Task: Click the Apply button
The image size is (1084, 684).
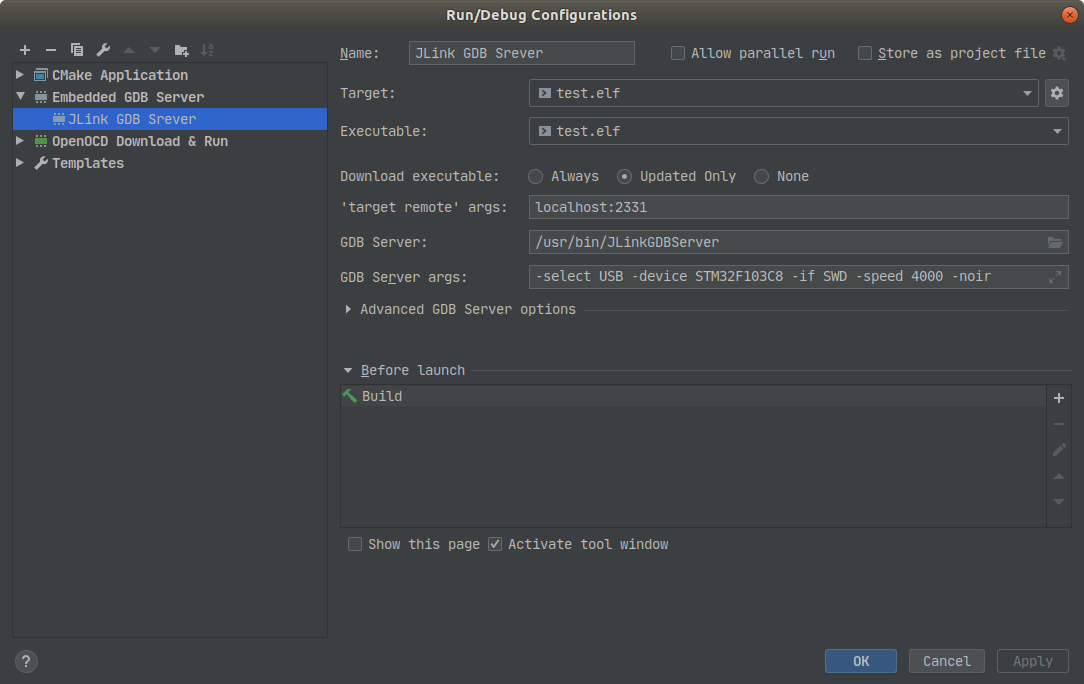Action: (x=1033, y=661)
